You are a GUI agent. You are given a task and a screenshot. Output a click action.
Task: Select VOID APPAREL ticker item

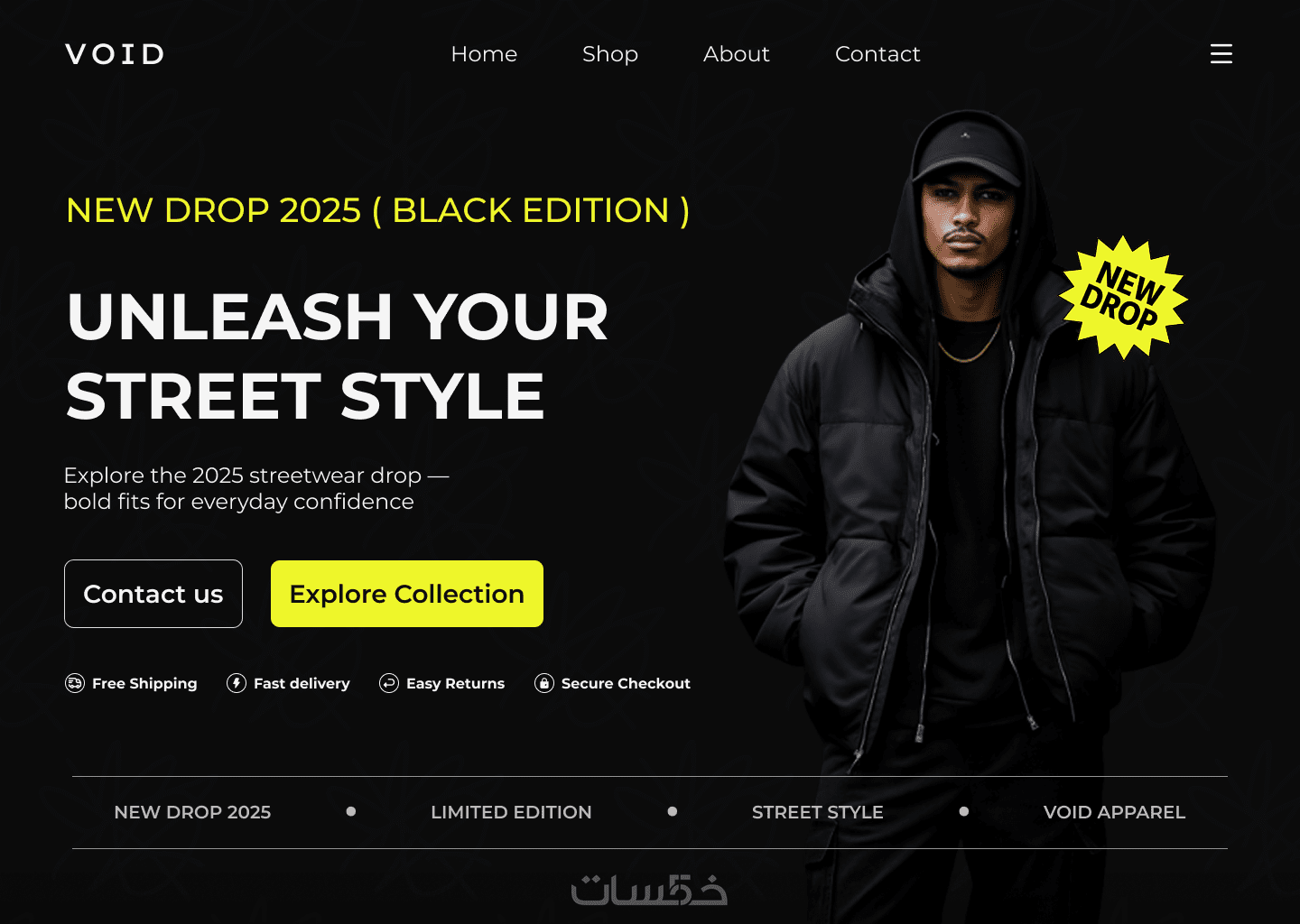point(1114,812)
